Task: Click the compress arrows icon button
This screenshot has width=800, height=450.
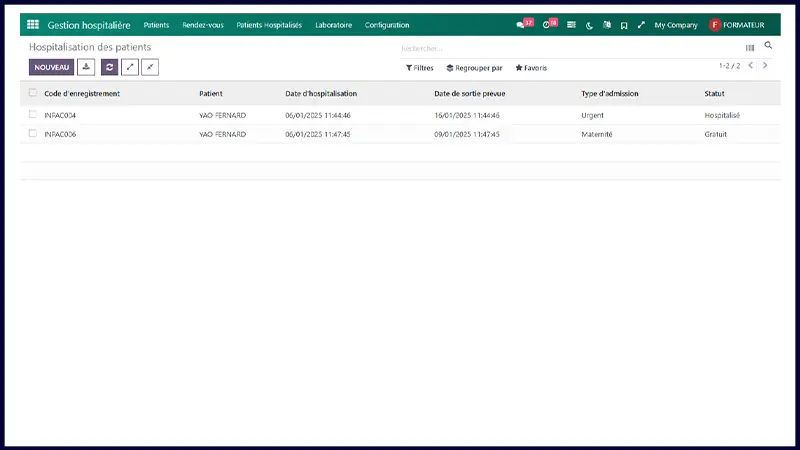Action: [150, 67]
